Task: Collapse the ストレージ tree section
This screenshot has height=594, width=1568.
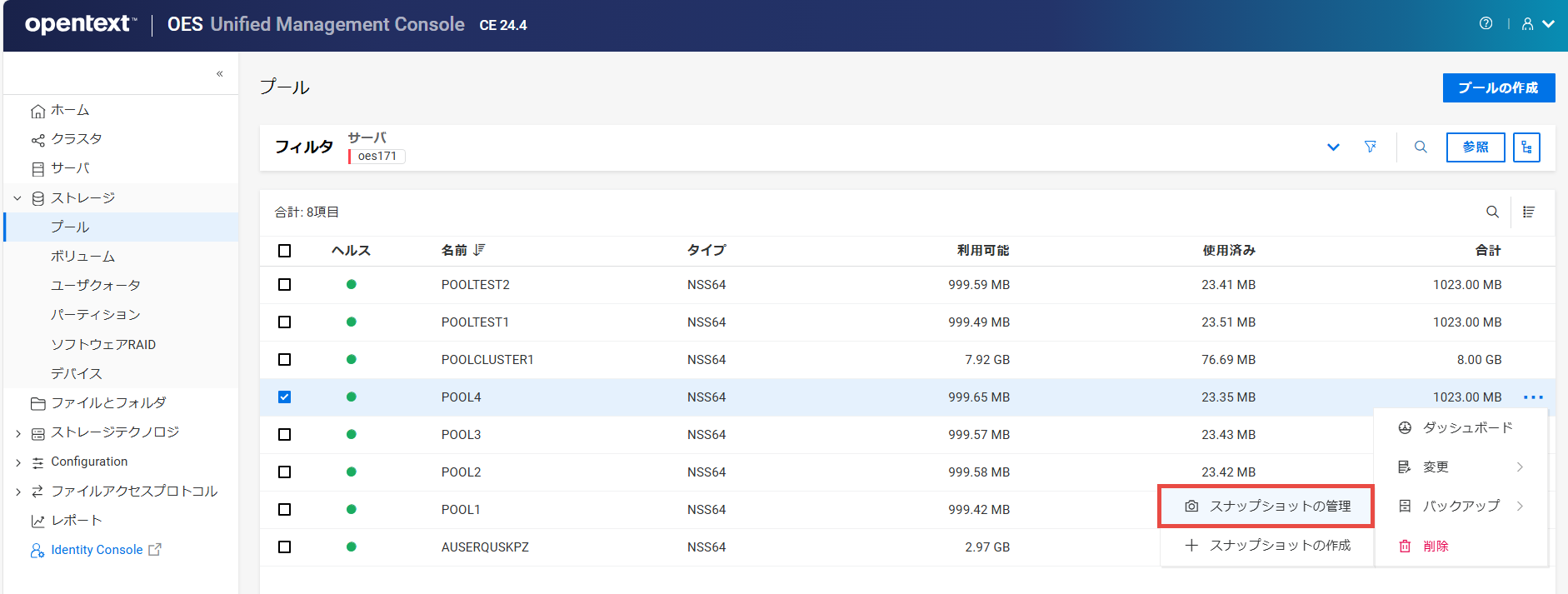Action: (17, 198)
